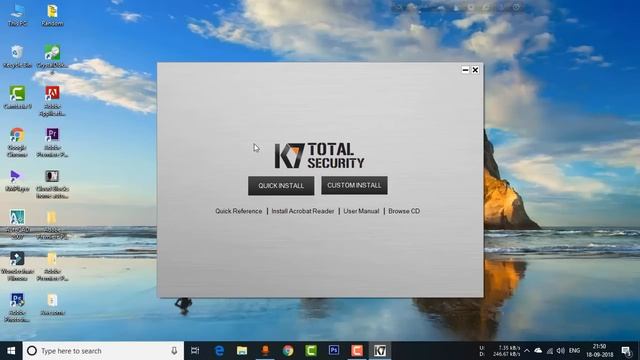This screenshot has width=640, height=360.
Task: Open the network tray icon
Action: click(550, 351)
